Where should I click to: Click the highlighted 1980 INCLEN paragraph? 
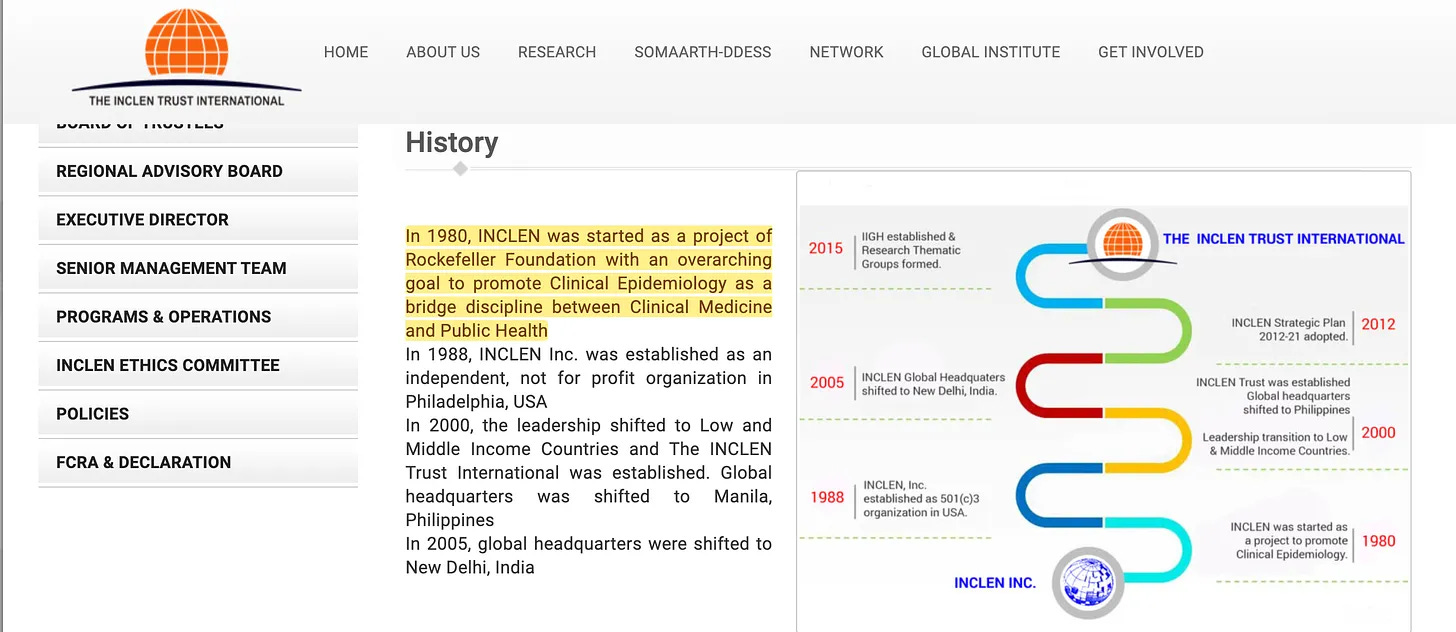[x=589, y=283]
